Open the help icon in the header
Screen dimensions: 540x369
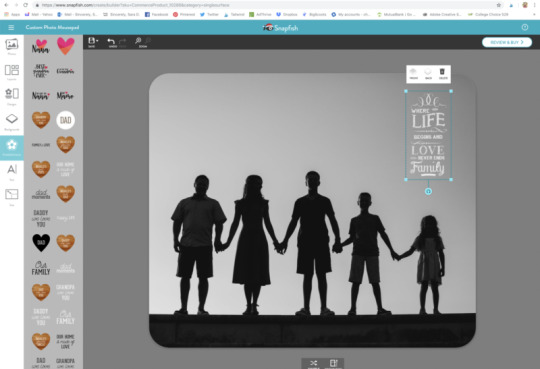(x=525, y=27)
